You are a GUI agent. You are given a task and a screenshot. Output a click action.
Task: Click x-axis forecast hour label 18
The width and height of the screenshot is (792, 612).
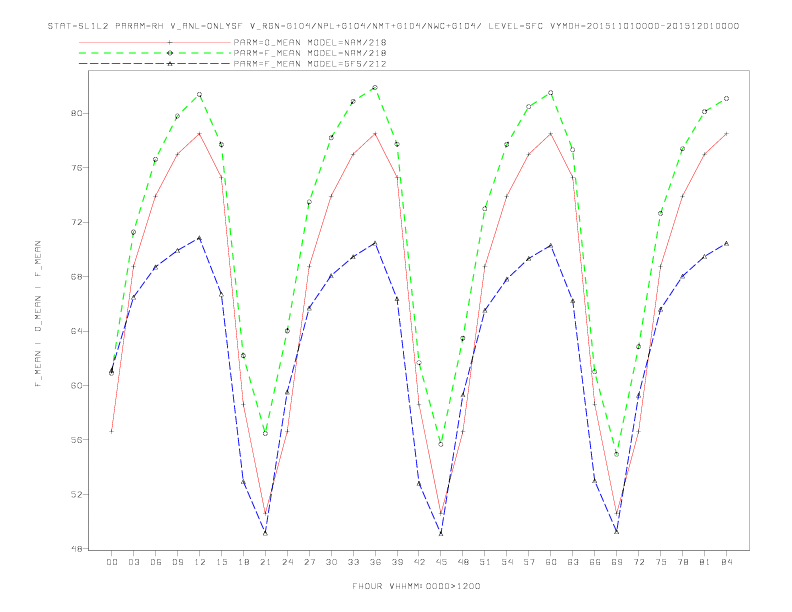(243, 562)
